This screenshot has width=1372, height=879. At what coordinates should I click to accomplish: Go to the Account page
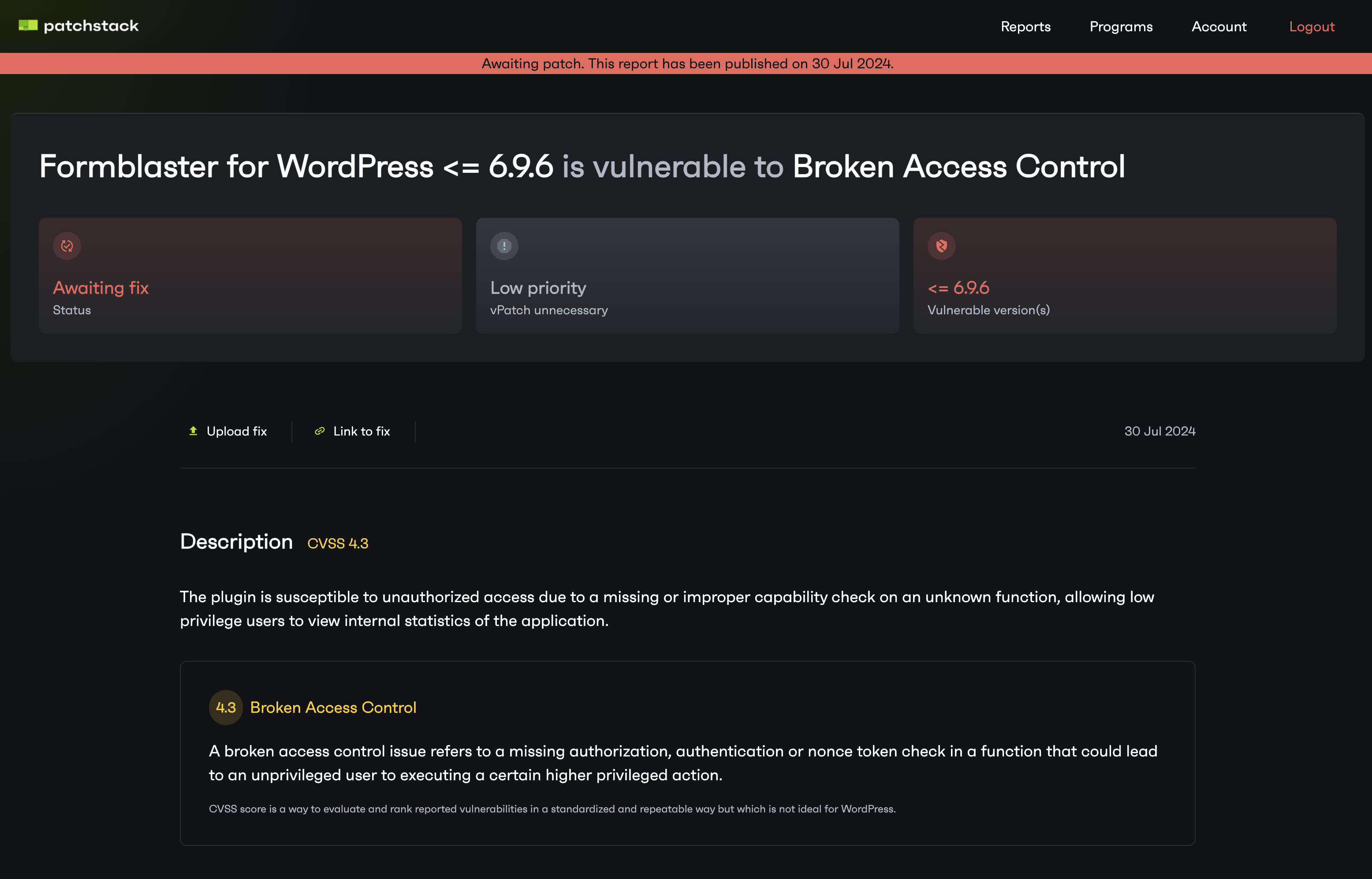pos(1219,26)
